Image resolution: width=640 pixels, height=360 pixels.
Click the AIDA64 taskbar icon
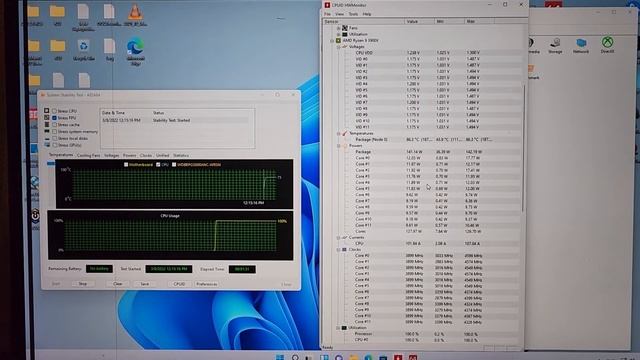(x=413, y=358)
